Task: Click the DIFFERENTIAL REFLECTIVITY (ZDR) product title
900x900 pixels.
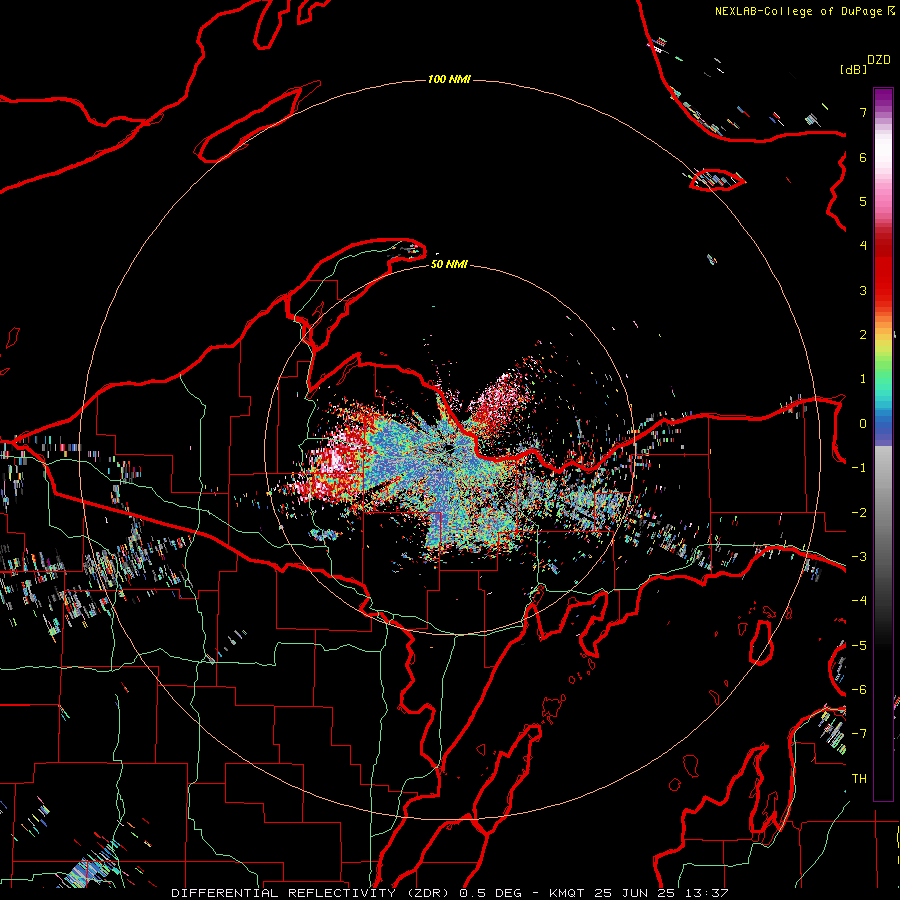Action: click(312, 893)
